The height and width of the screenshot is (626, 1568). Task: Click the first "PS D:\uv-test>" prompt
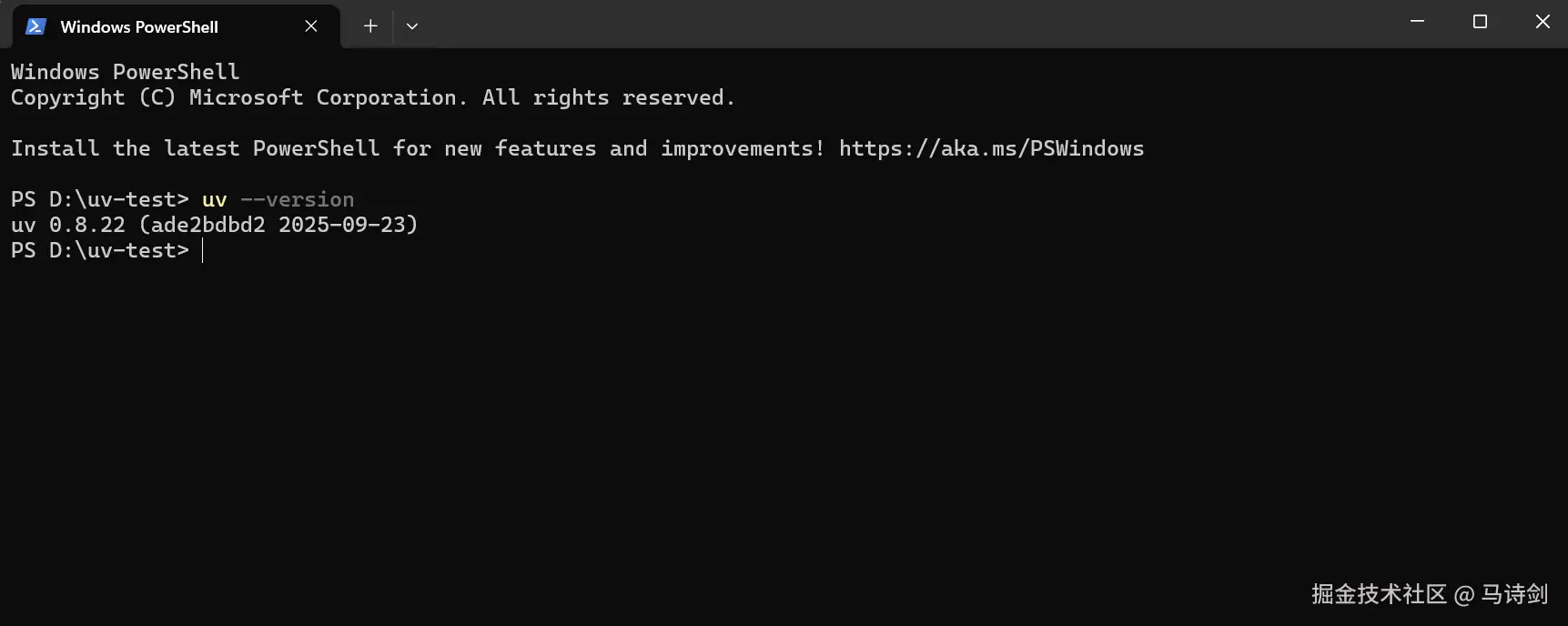coord(100,200)
